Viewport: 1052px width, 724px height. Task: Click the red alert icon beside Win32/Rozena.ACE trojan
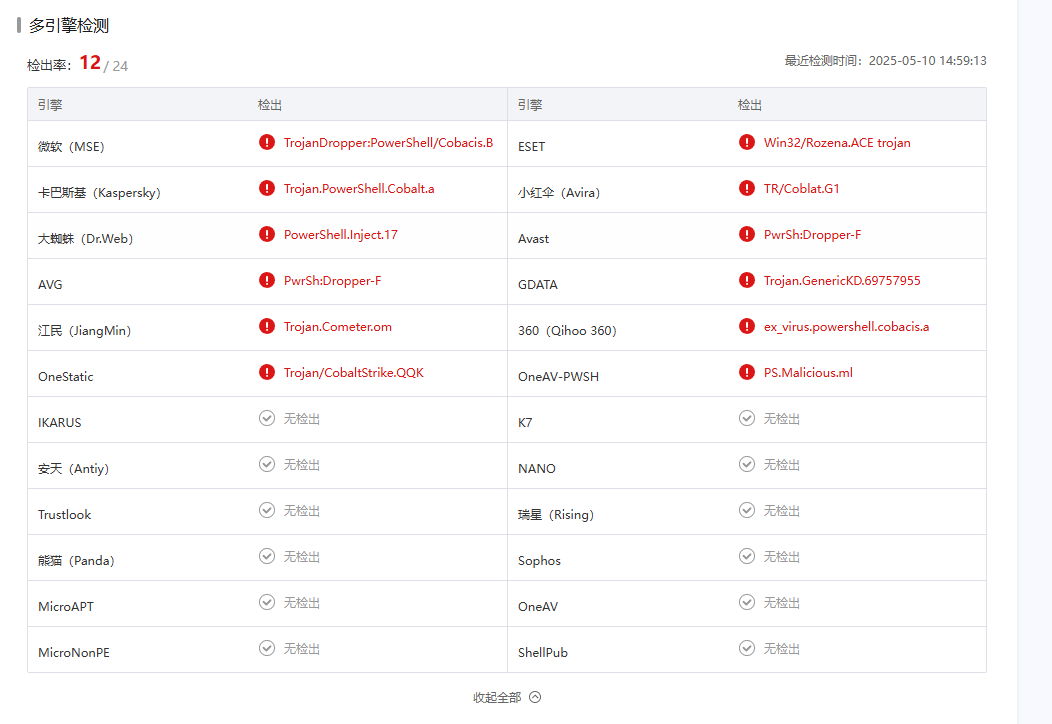747,142
